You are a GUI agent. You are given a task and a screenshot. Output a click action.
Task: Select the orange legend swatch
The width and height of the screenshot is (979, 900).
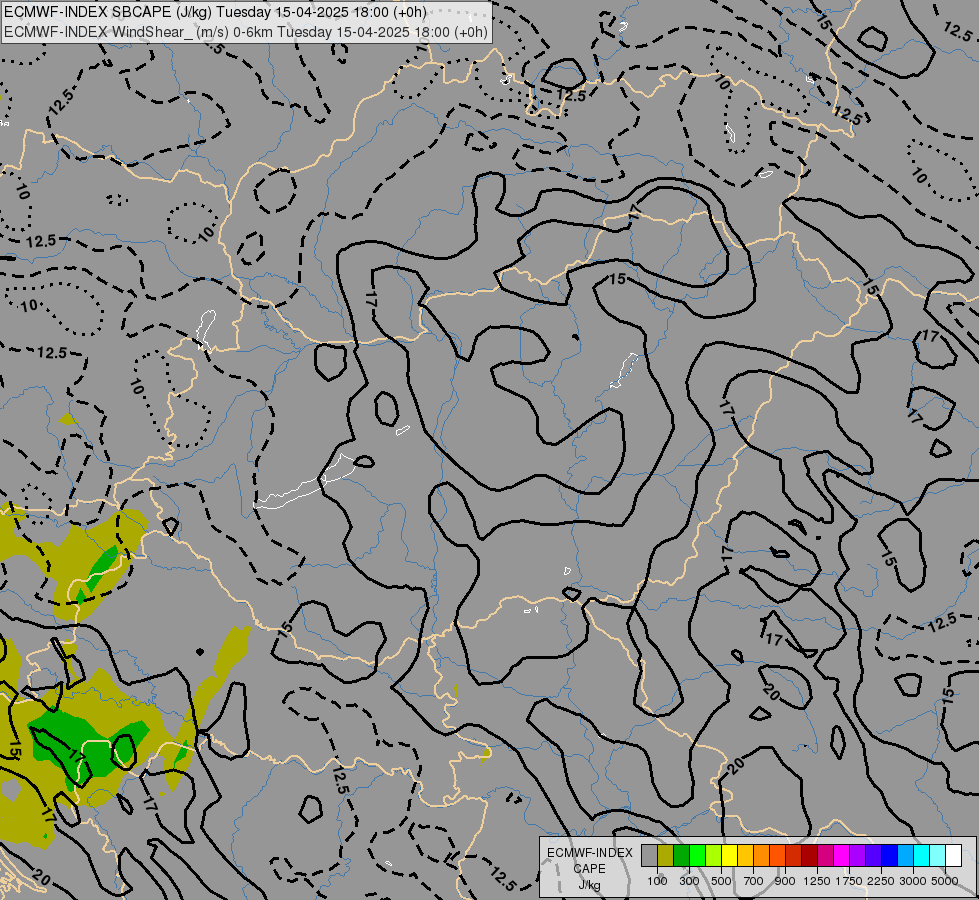pyautogui.click(x=761, y=856)
